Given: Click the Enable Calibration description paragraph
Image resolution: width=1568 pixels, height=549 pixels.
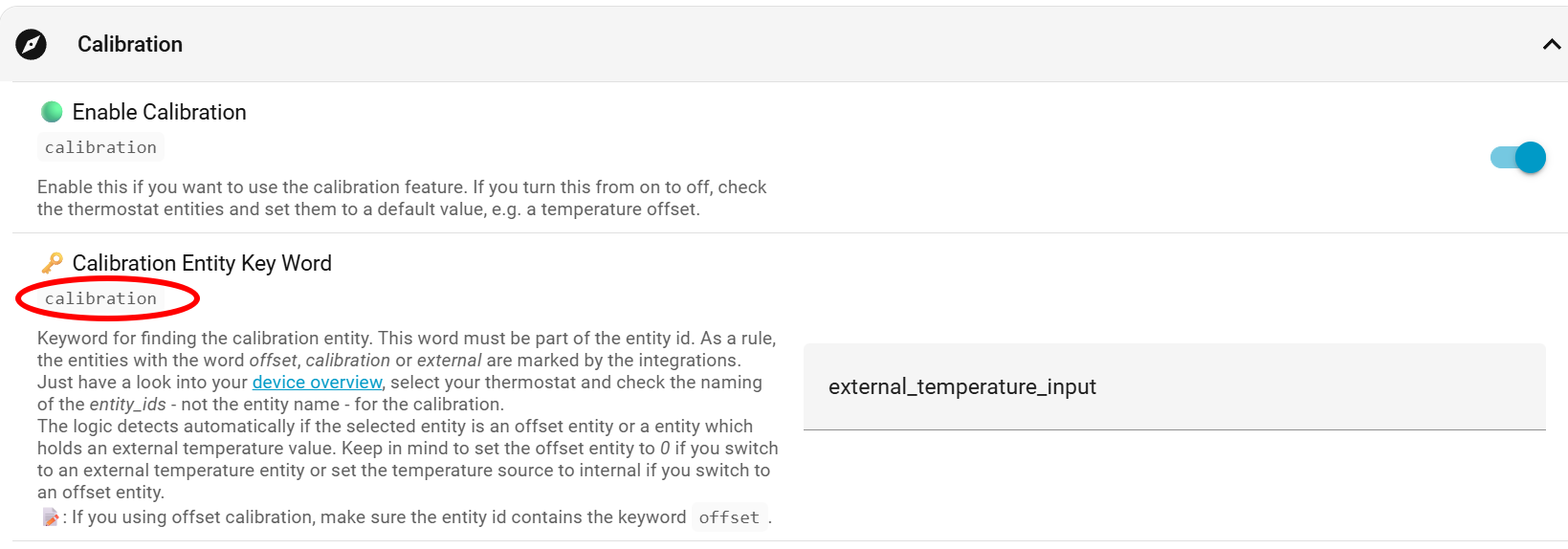Looking at the screenshot, I should 402,198.
